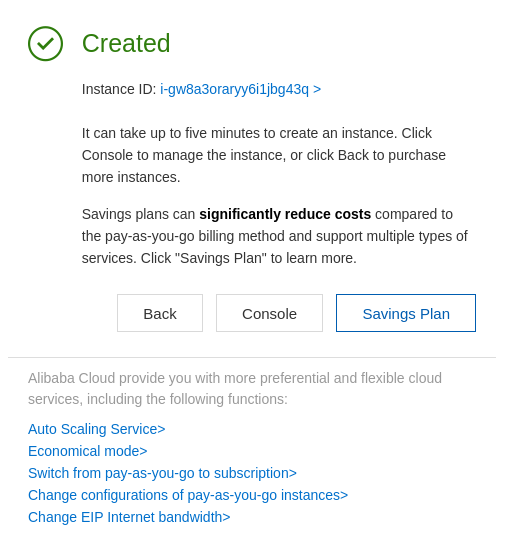
Task: Open the Console to manage the instance
Action: click(269, 313)
